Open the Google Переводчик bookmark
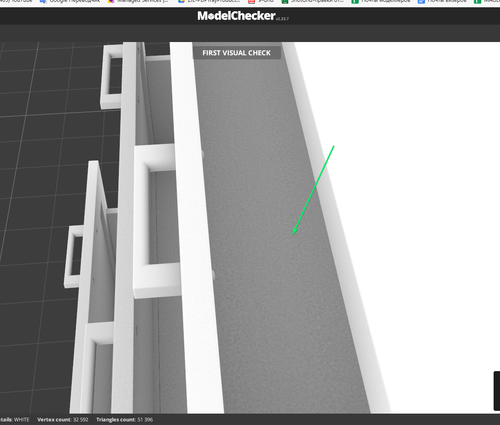 point(70,1)
